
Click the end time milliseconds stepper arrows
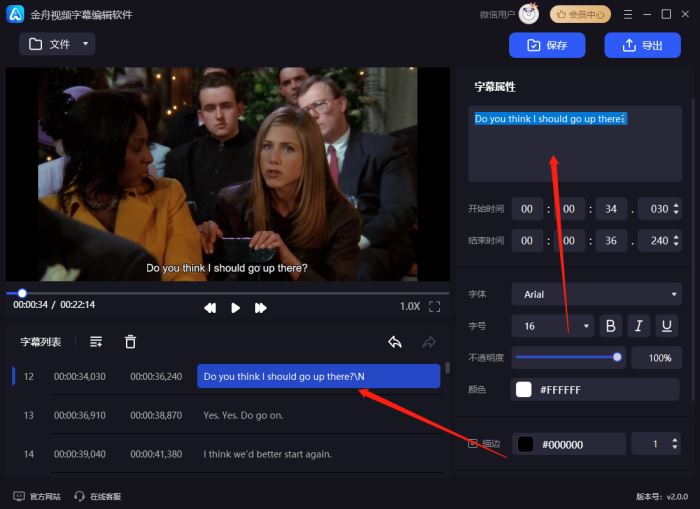pyautogui.click(x=676, y=241)
